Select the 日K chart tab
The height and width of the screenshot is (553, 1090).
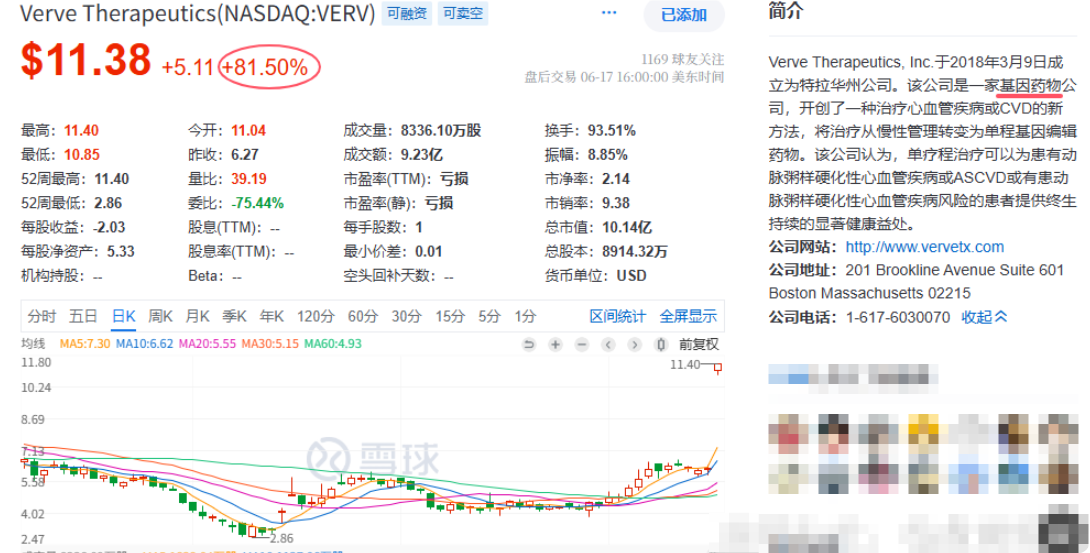(124, 317)
